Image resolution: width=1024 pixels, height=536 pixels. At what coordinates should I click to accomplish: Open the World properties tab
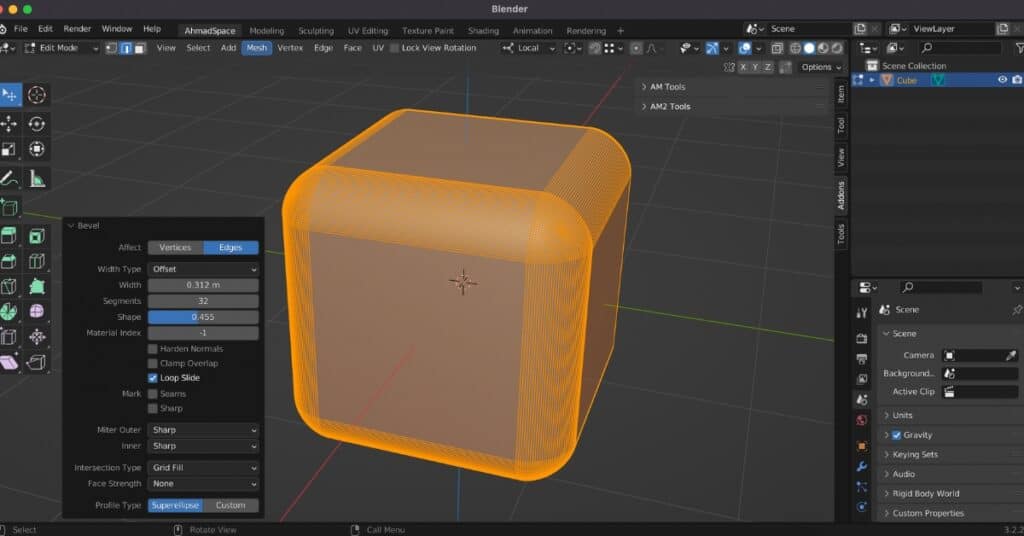(x=862, y=420)
